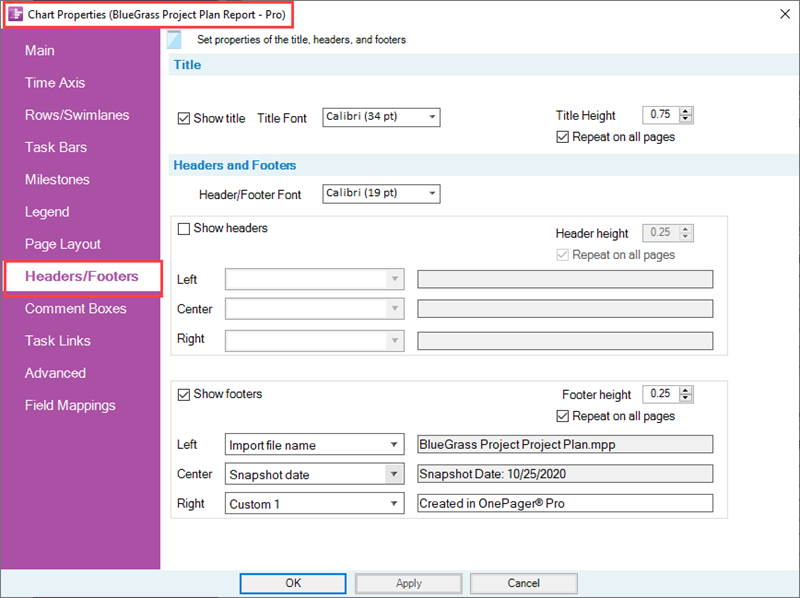
Task: Click the Header height up arrow
Action: click(x=686, y=229)
